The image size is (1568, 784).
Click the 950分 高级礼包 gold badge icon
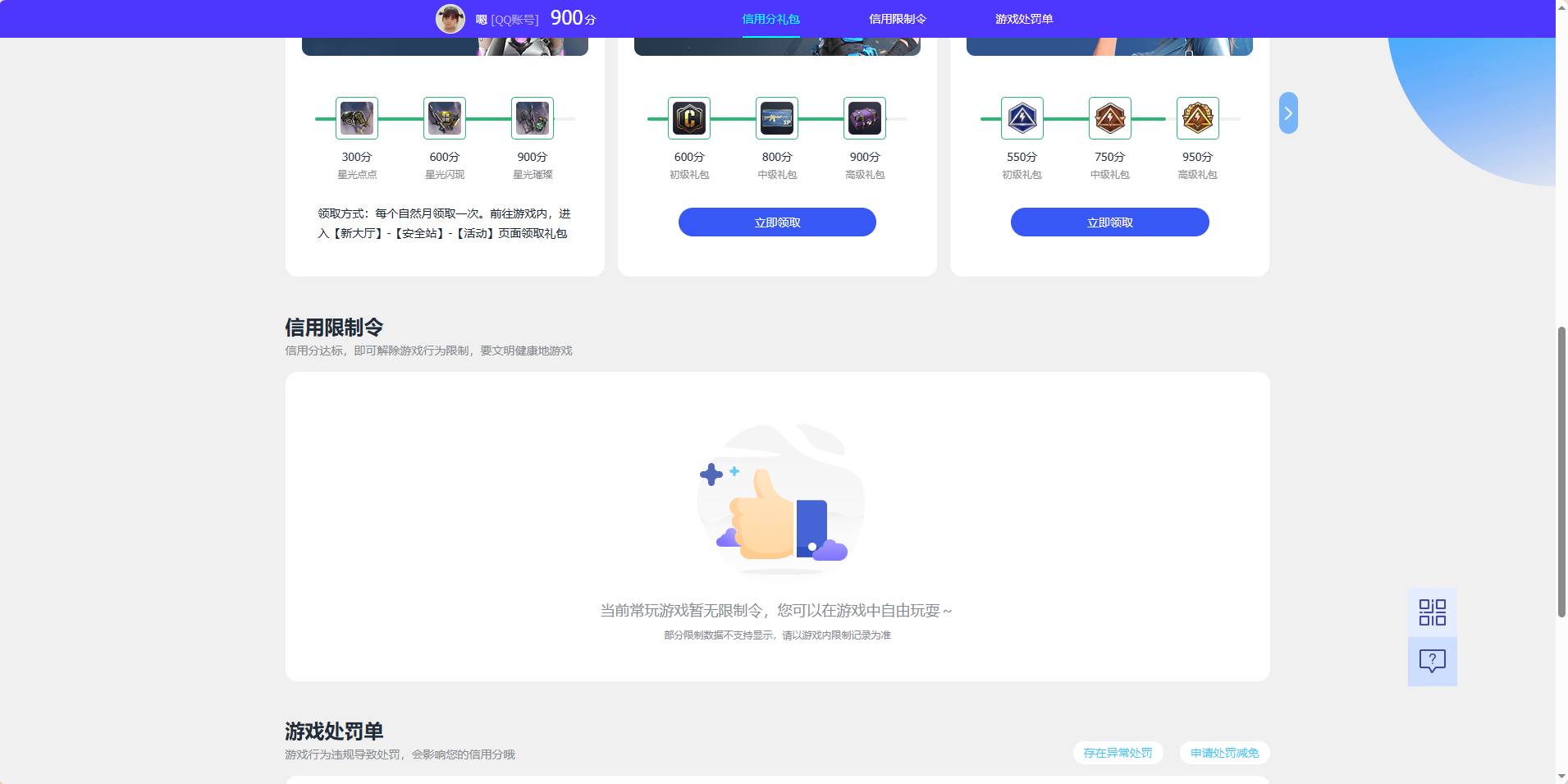(x=1198, y=118)
